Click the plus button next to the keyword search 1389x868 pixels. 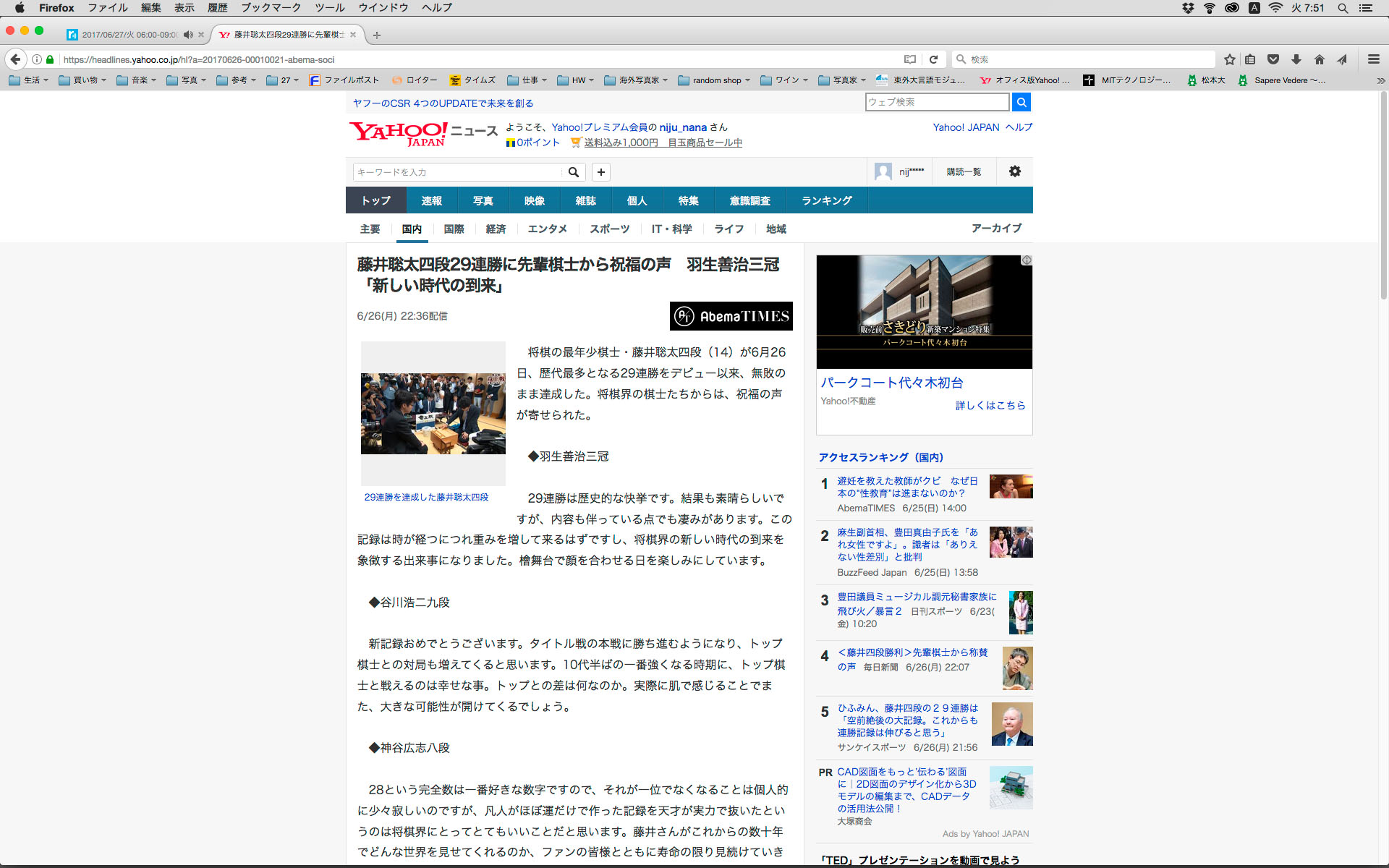(600, 172)
